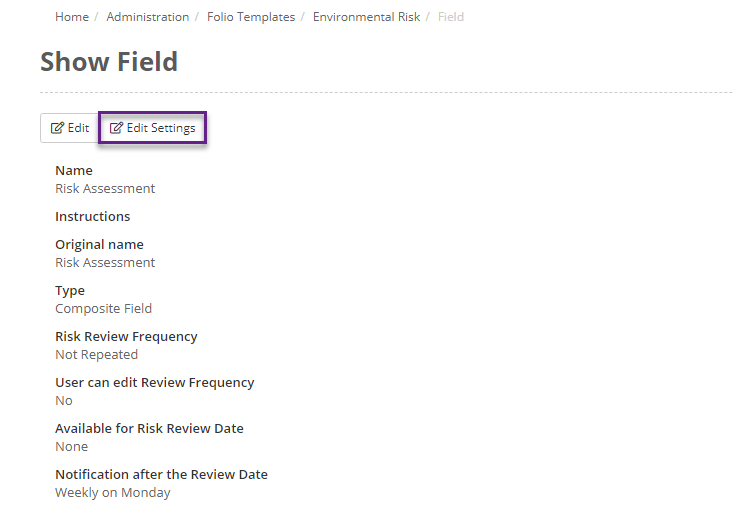Click the Show Field page heading

[109, 62]
